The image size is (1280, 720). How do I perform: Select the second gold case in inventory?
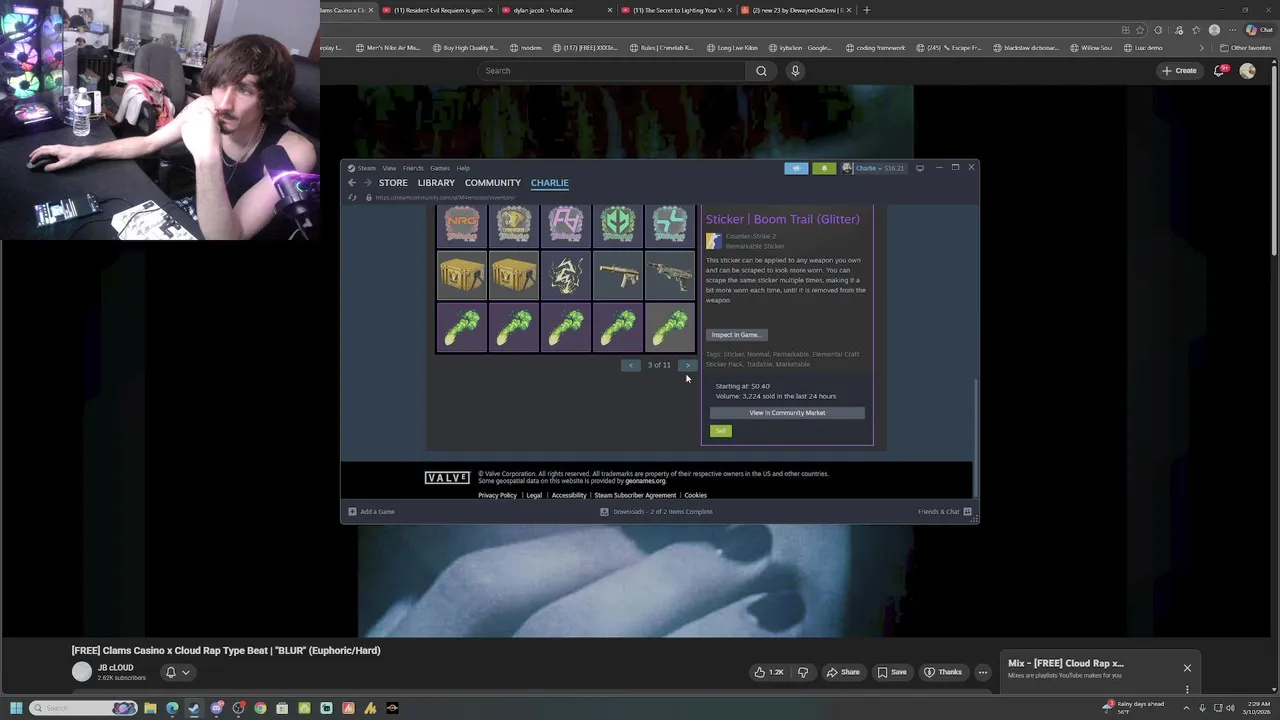coord(514,276)
